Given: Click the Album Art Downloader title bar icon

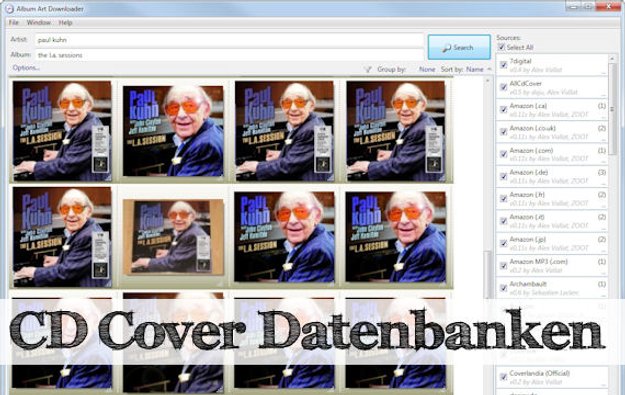Looking at the screenshot, I should click(x=9, y=8).
